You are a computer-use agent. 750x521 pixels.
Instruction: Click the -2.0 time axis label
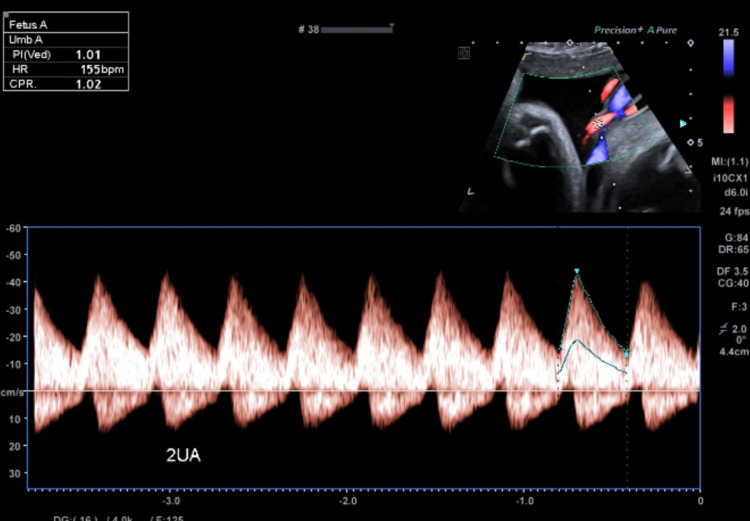click(347, 501)
